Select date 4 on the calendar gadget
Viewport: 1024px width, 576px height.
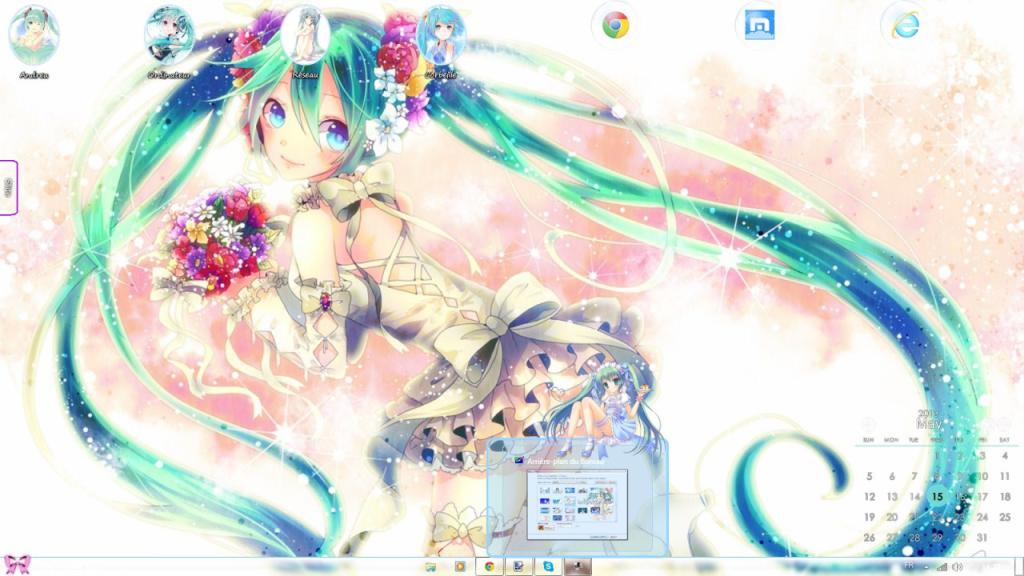click(x=1004, y=456)
